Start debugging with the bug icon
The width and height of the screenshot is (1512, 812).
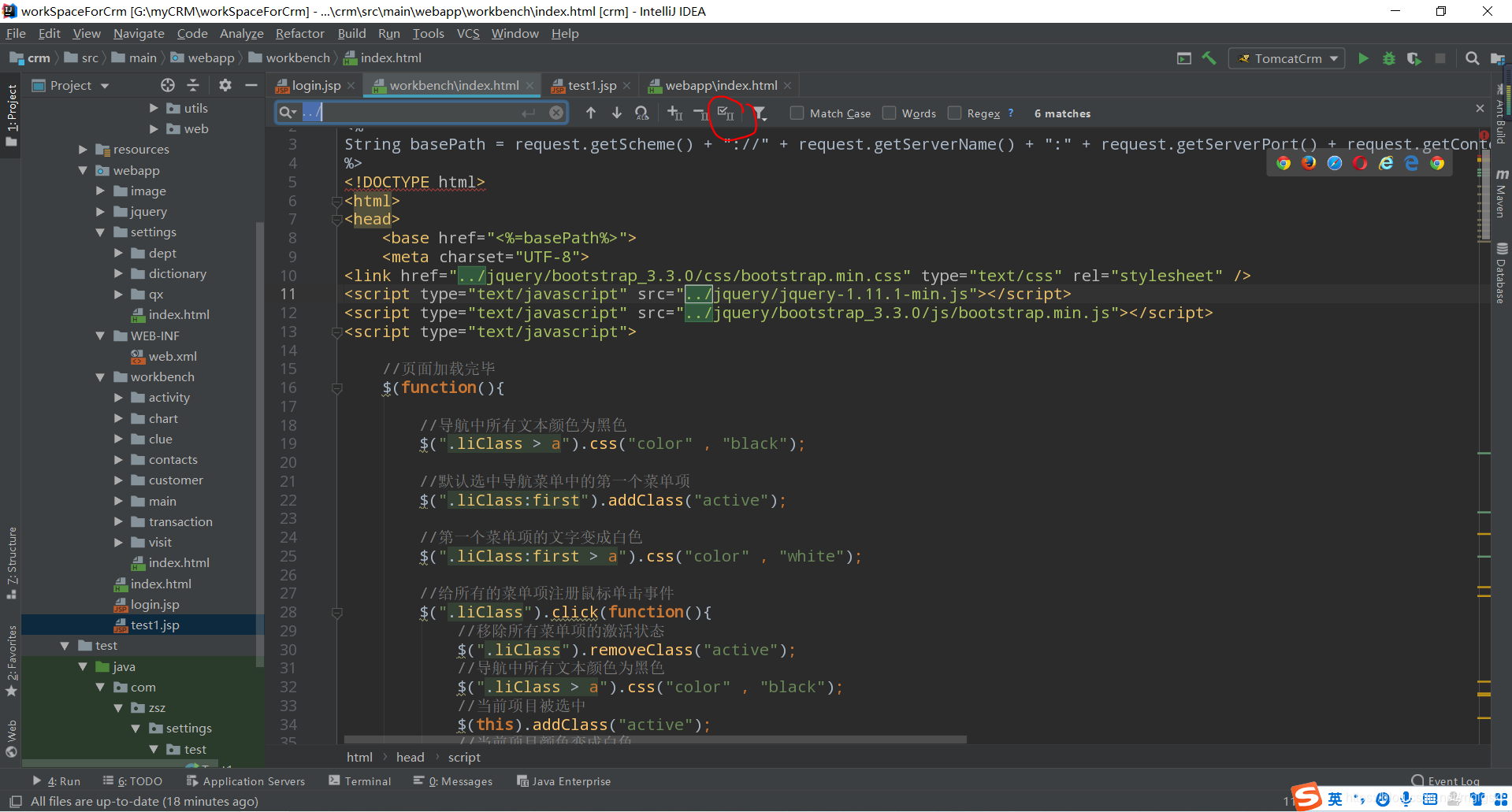tap(1389, 58)
